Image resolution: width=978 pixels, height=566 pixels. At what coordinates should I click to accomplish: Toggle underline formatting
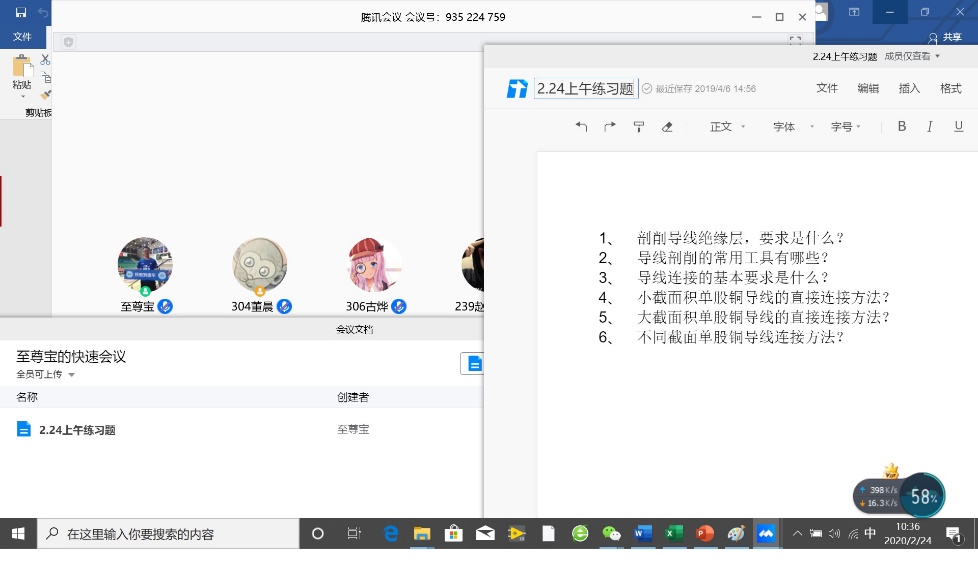coord(959,127)
